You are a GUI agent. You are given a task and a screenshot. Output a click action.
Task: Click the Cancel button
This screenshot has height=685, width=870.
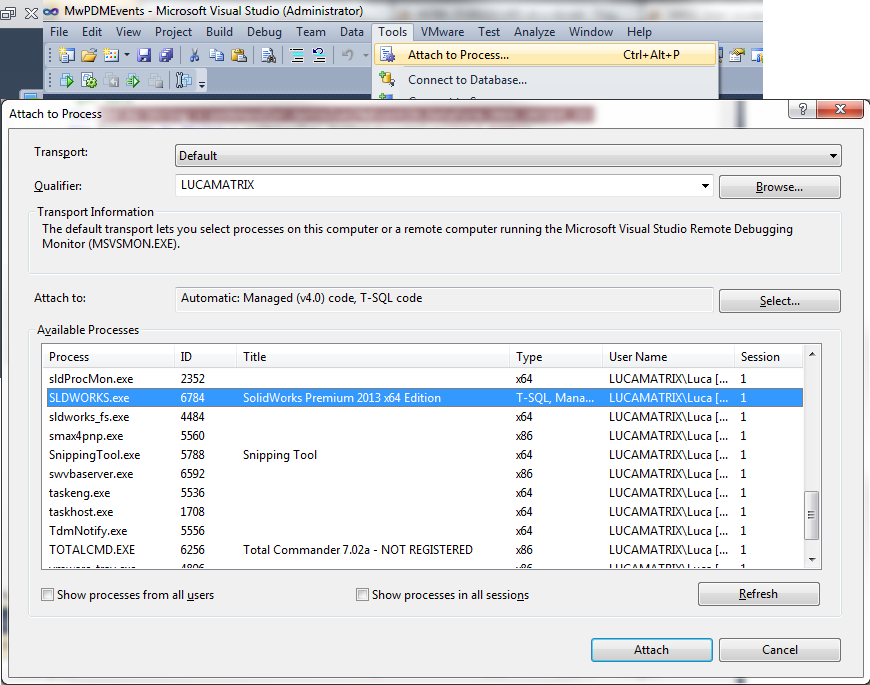point(780,650)
